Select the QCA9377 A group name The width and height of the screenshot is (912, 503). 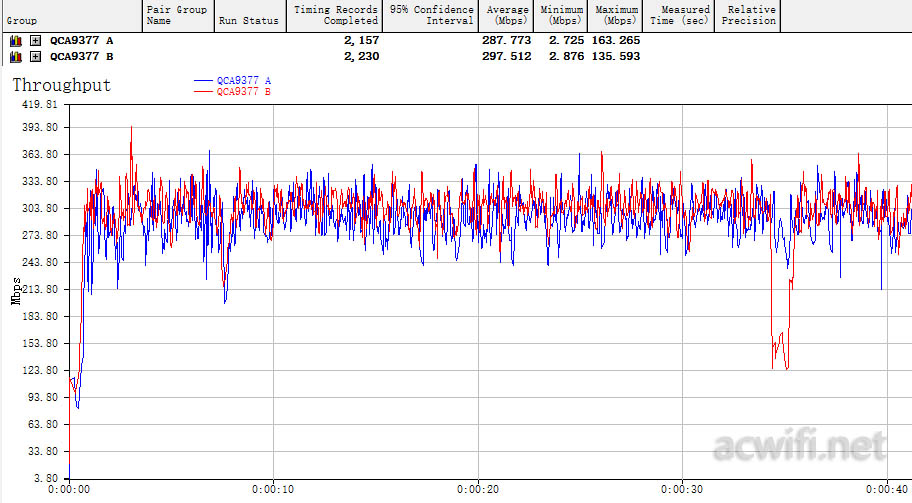coord(81,41)
